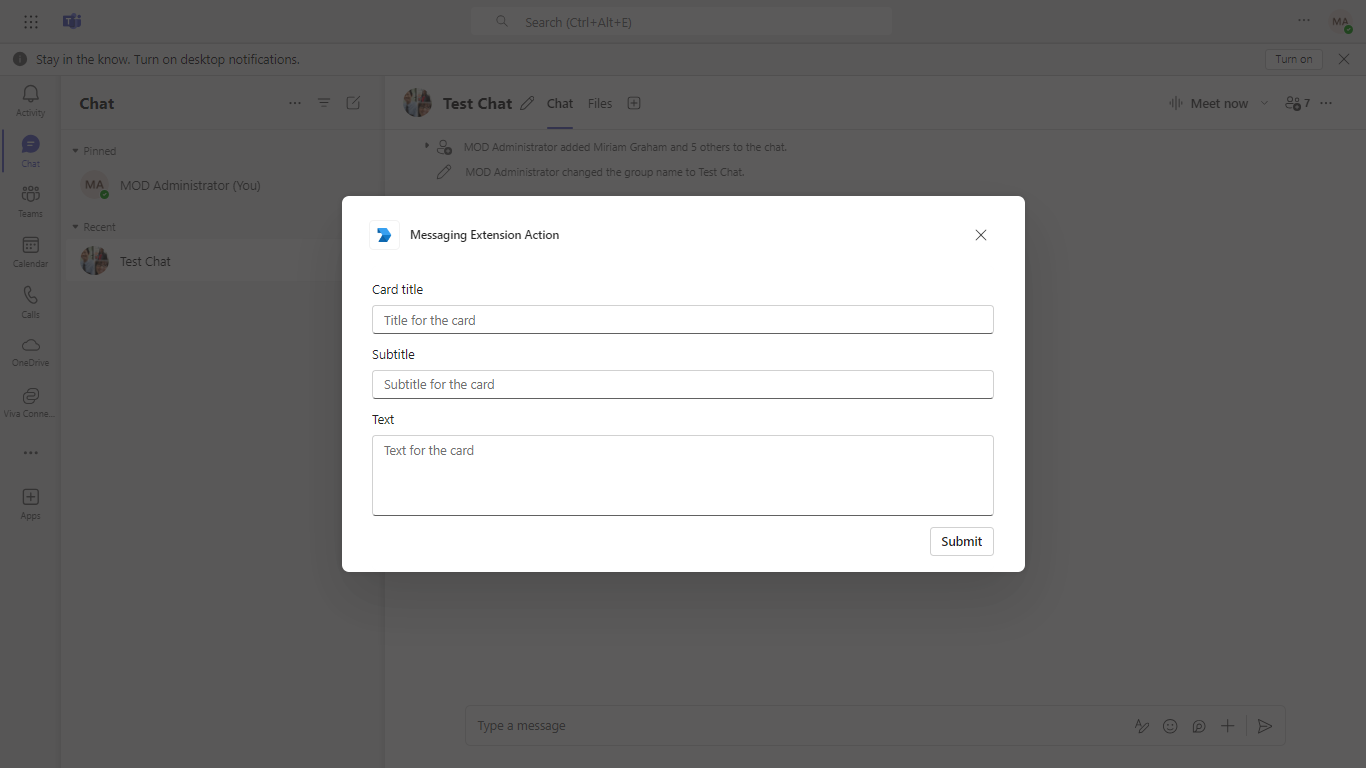Viewport: 1366px width, 768px height.
Task: Click the Chat pane heading
Action: point(97,103)
